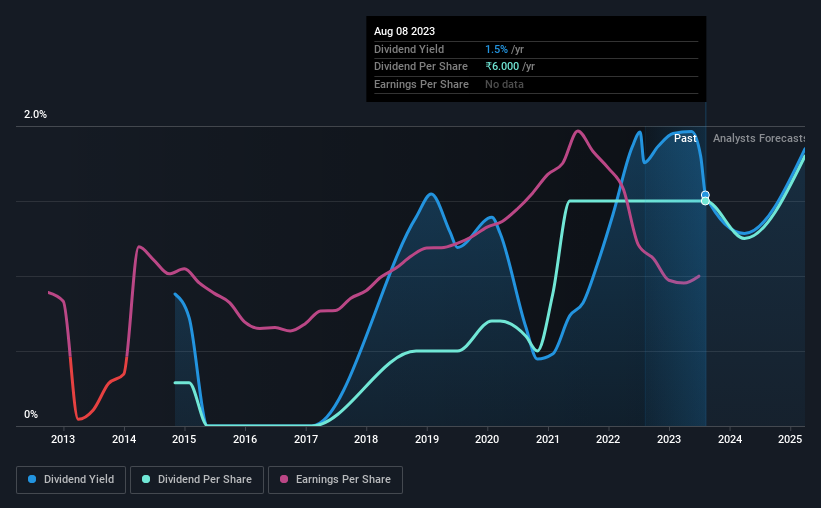
Task: Click the 0% y-axis label
Action: coord(31,415)
